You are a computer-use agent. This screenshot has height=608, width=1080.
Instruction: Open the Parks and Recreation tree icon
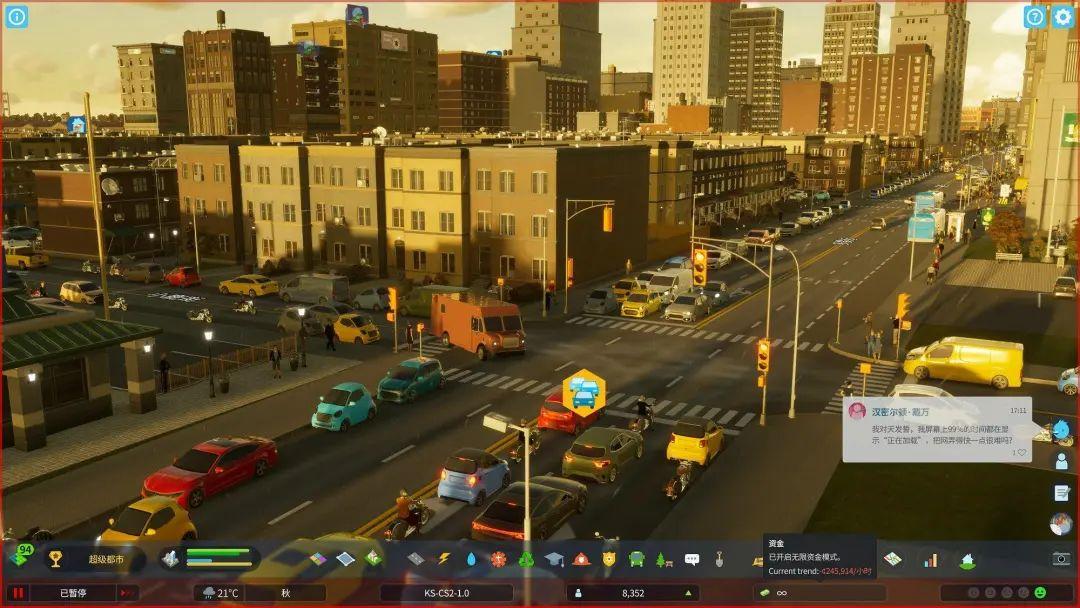[664, 559]
